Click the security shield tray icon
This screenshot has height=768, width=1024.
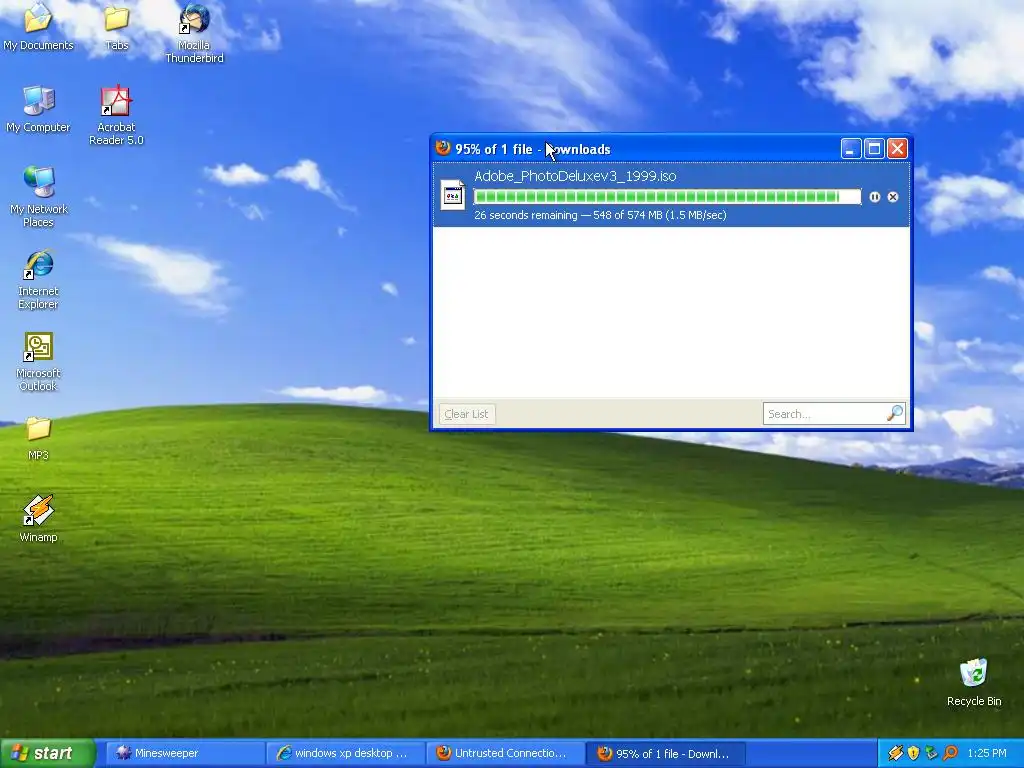[x=913, y=753]
